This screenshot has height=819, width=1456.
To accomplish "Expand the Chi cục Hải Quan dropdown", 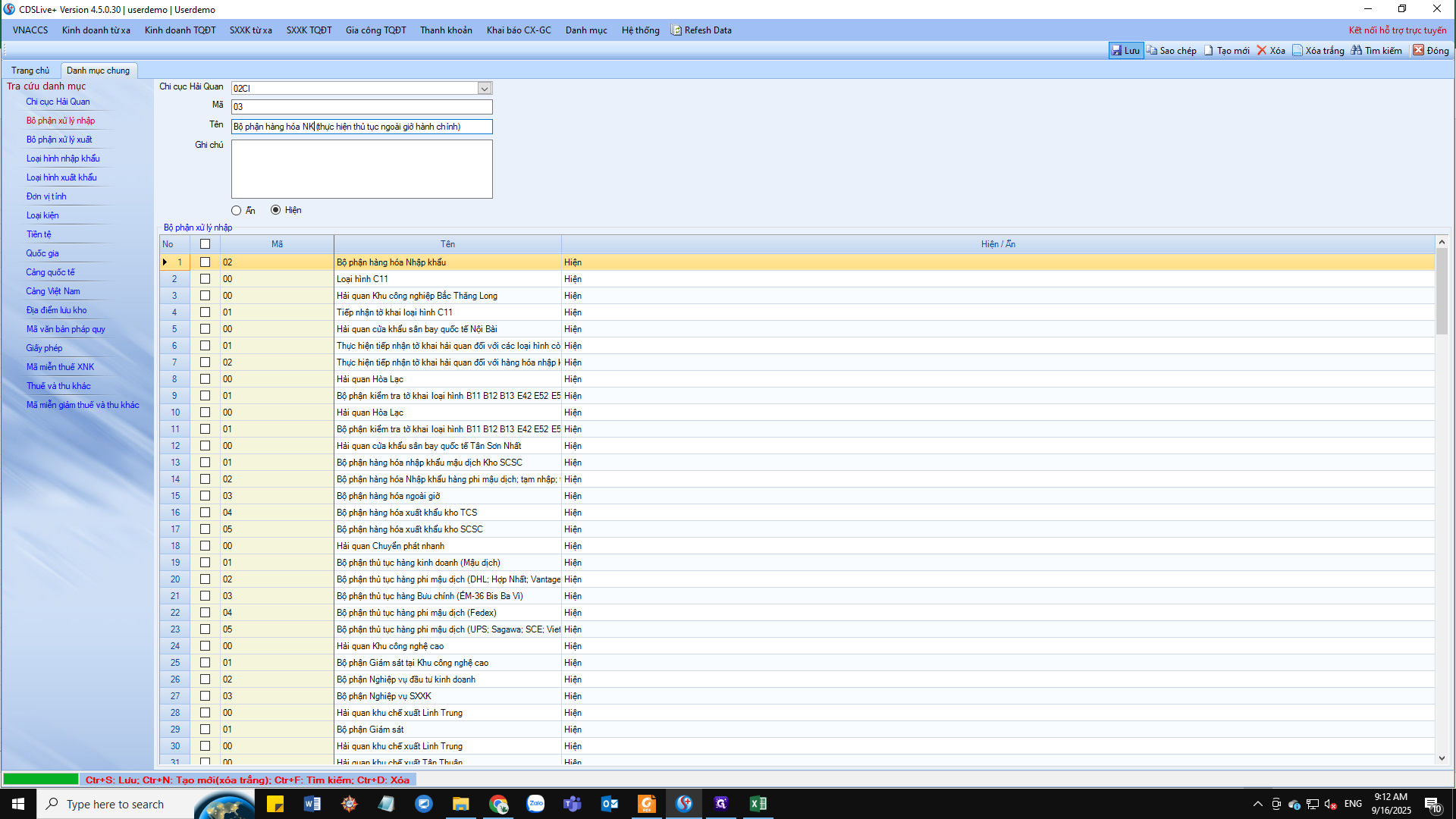I will (x=484, y=89).
